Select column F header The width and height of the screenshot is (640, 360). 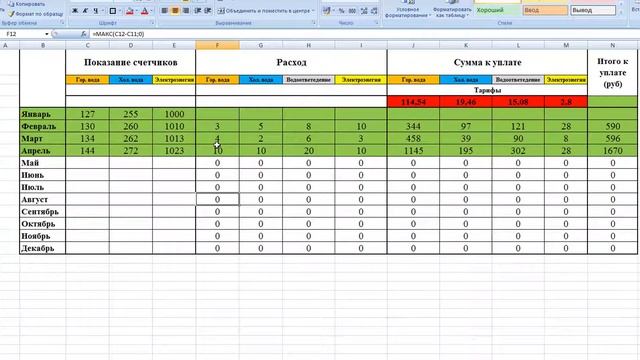217,45
